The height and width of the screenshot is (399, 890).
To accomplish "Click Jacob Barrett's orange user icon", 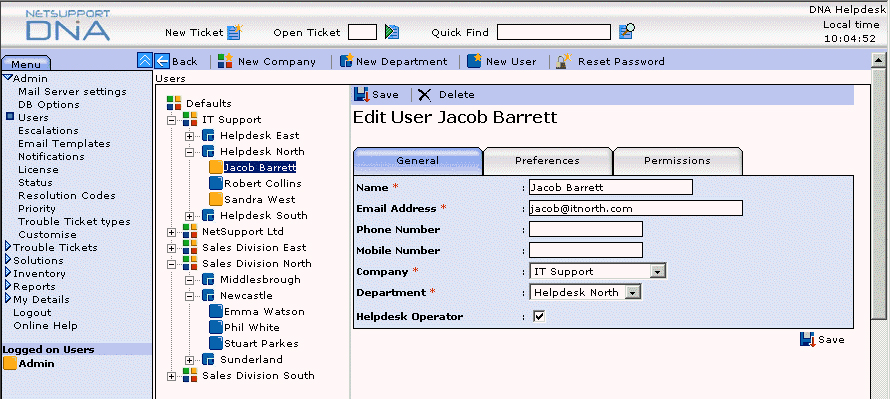I will coord(216,167).
